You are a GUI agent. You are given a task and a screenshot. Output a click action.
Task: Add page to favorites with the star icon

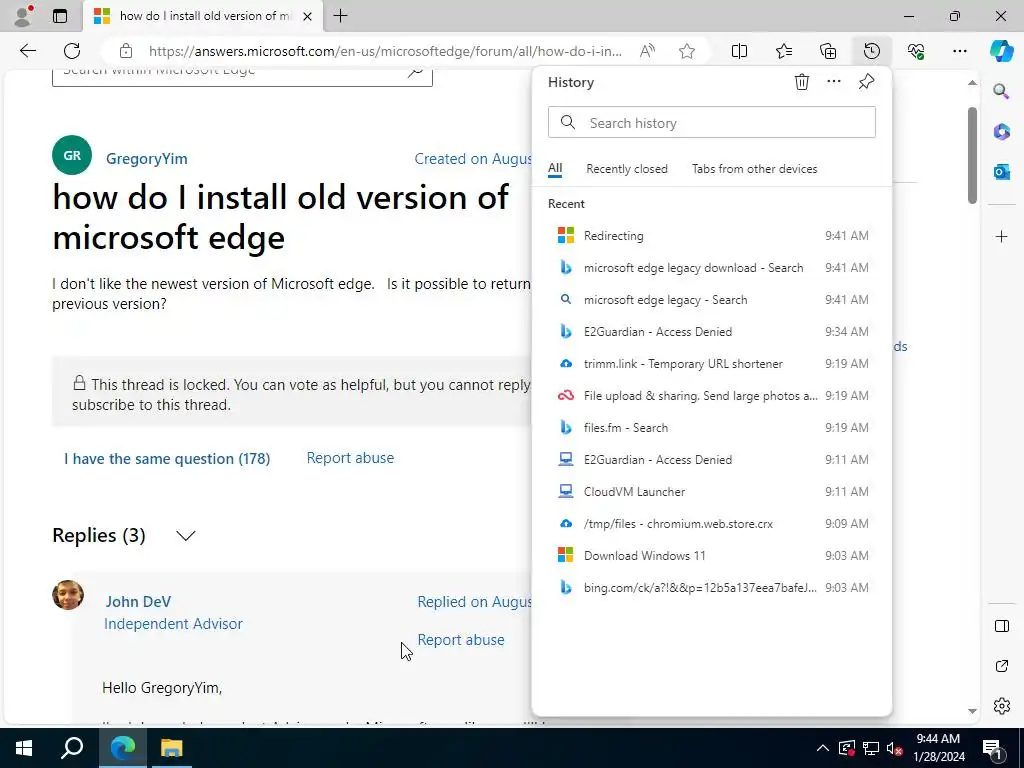[x=686, y=51]
